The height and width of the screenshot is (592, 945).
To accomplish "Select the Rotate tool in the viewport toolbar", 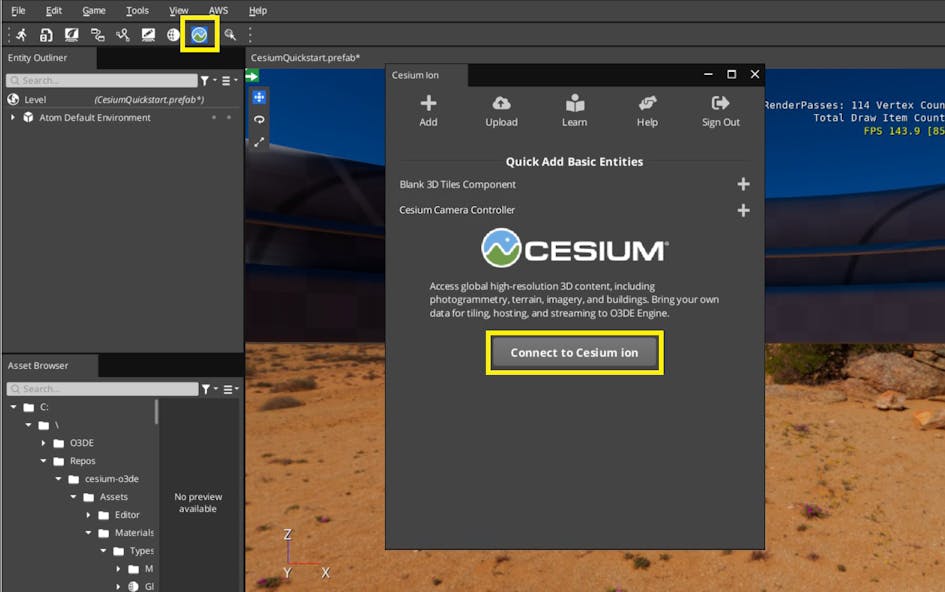I will tap(259, 119).
